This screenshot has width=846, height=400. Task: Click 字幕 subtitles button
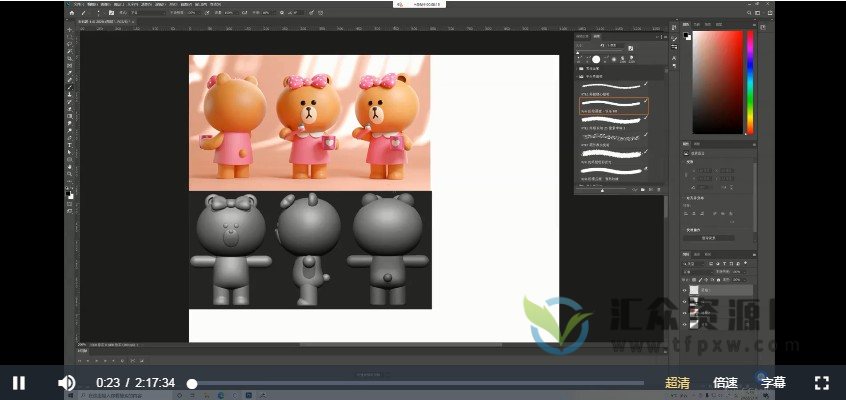[x=773, y=383]
